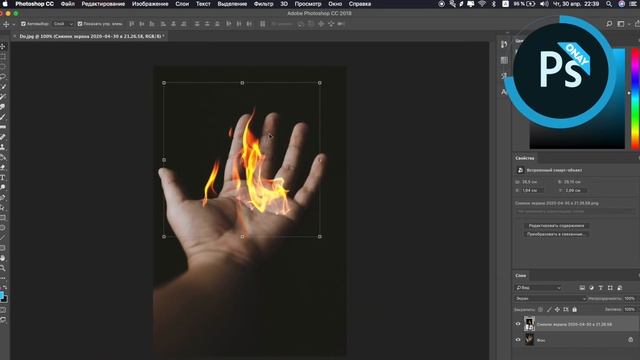Open the Вид layer filter dropdown
The width and height of the screenshot is (640, 360).
(x=538, y=288)
